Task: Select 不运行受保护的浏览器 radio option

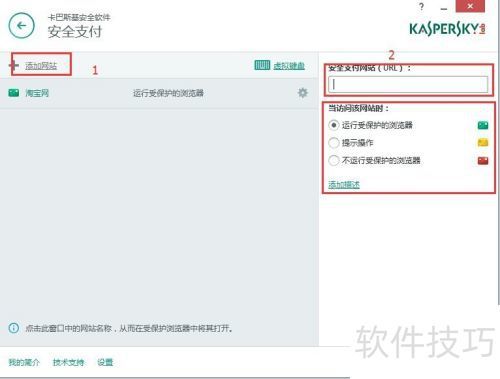Action: 334,161
